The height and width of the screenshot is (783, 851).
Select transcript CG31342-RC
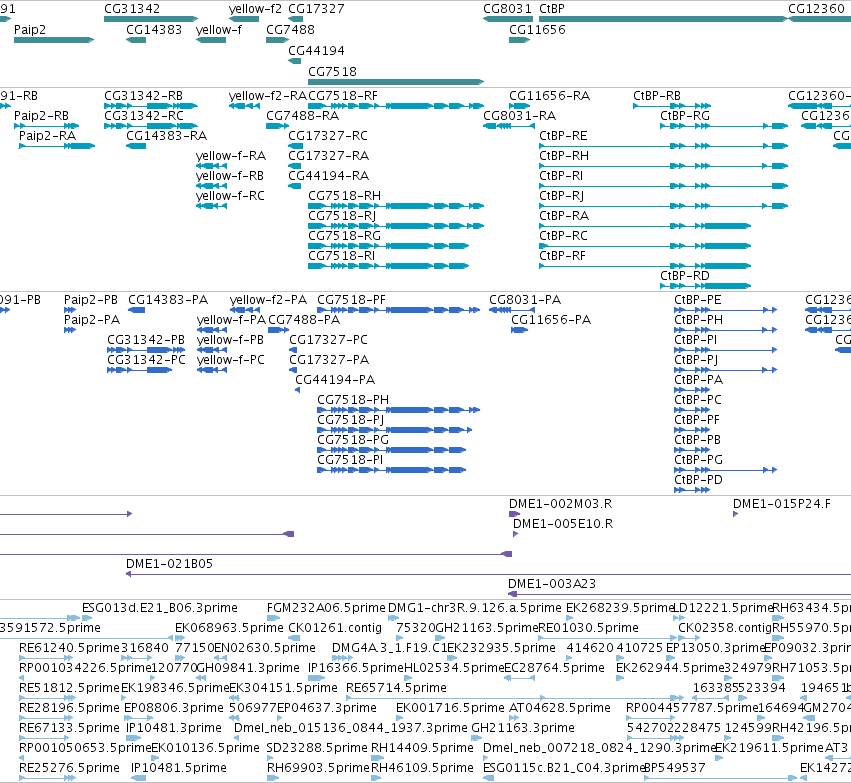[144, 116]
